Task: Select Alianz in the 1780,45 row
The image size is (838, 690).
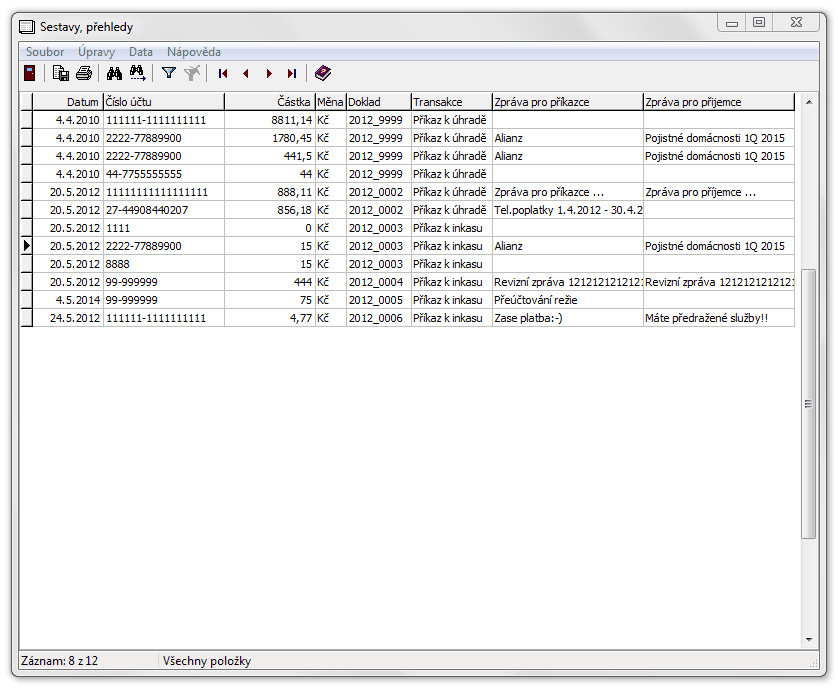Action: [x=568, y=138]
